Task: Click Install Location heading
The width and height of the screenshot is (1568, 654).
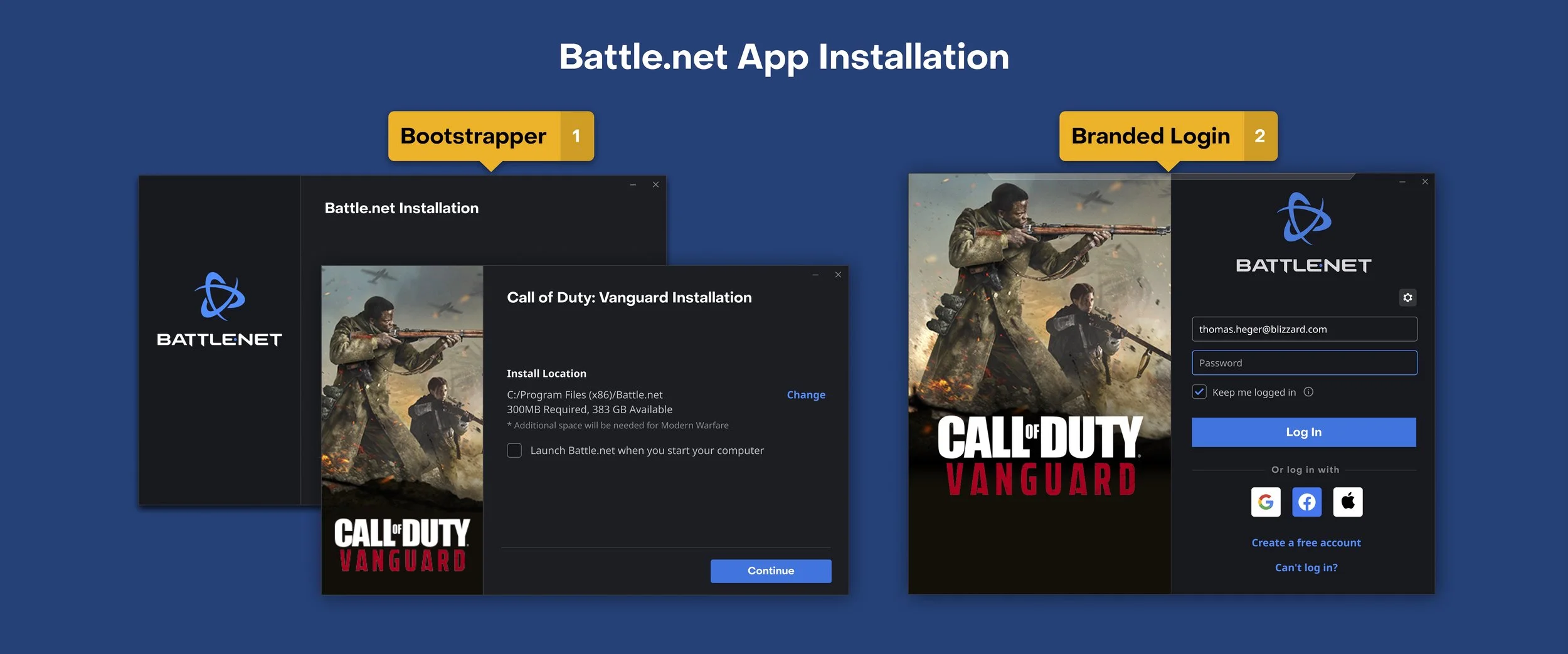Action: 546,373
